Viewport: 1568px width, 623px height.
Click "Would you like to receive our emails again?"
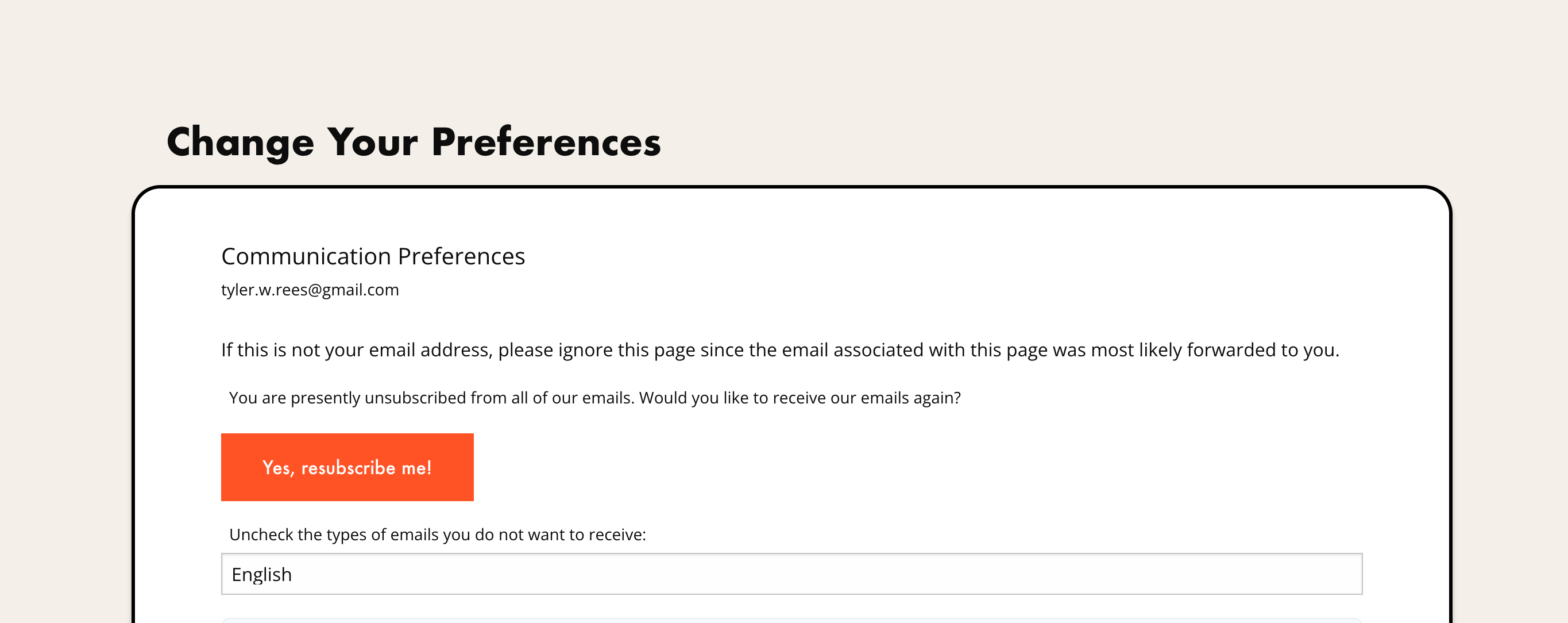tap(799, 398)
